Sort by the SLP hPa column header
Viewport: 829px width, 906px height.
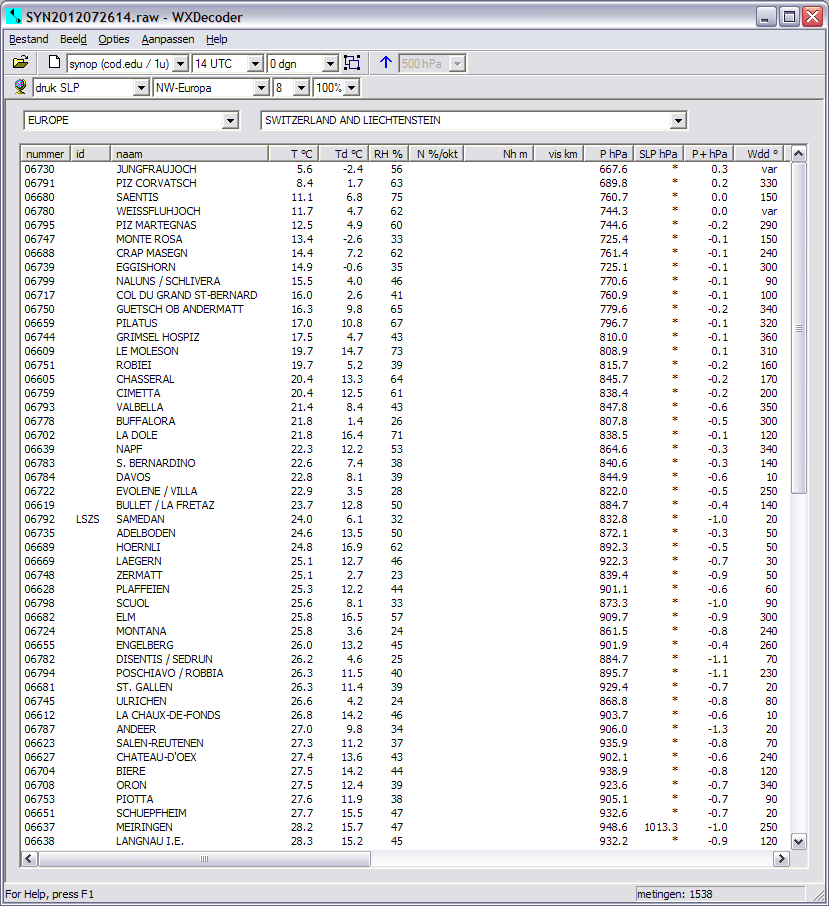[x=659, y=154]
